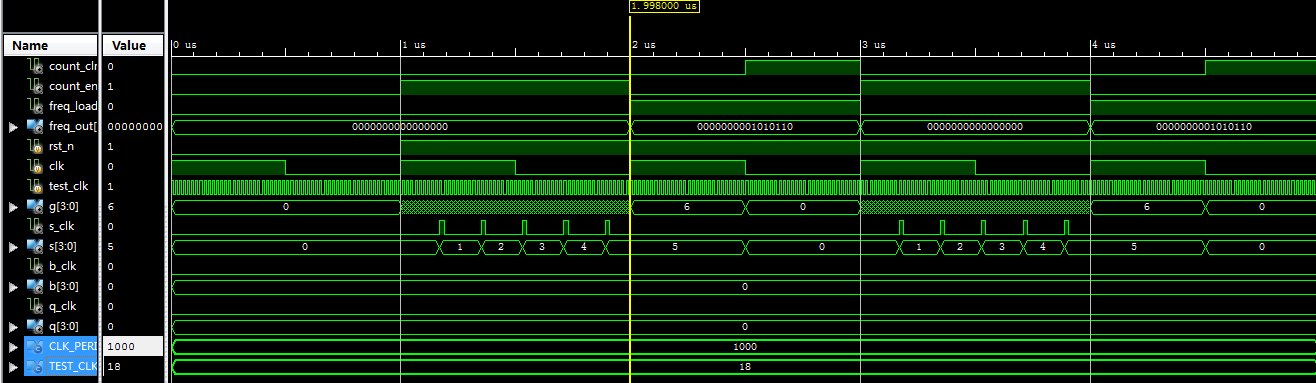Expand the g[3:0] bus
The width and height of the screenshot is (1316, 383).
point(13,207)
